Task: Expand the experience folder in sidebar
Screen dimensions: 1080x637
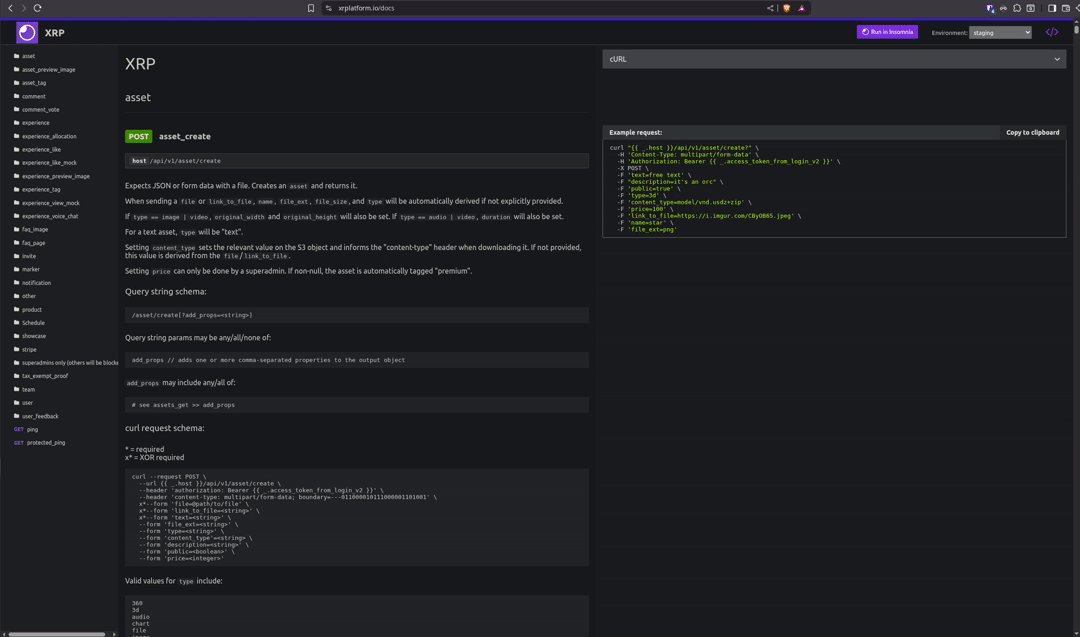Action: pos(35,123)
